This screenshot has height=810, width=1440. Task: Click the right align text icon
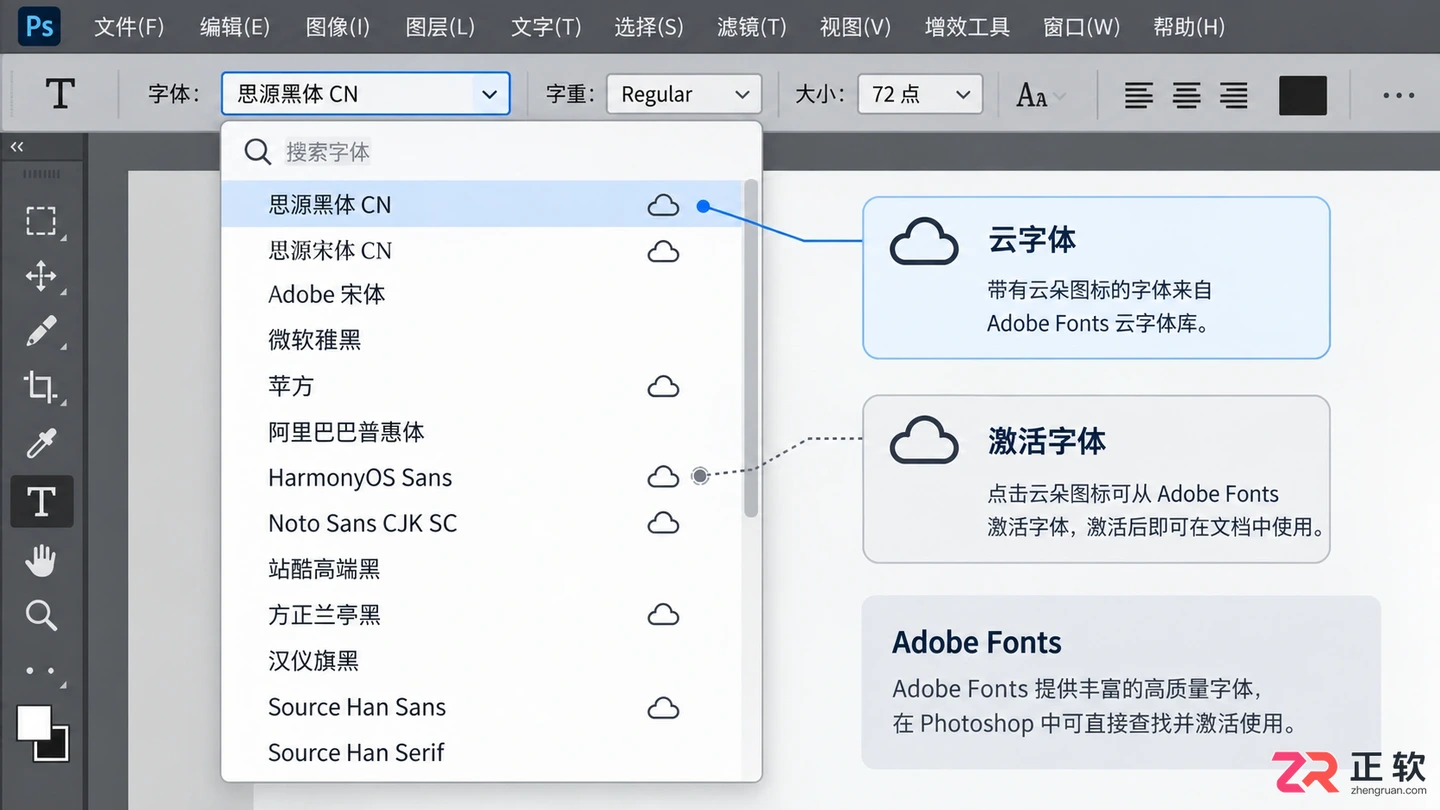(1234, 95)
